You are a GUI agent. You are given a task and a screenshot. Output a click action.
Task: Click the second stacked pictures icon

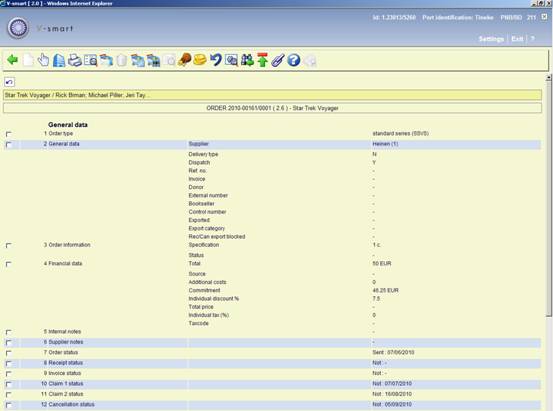[x=153, y=61]
